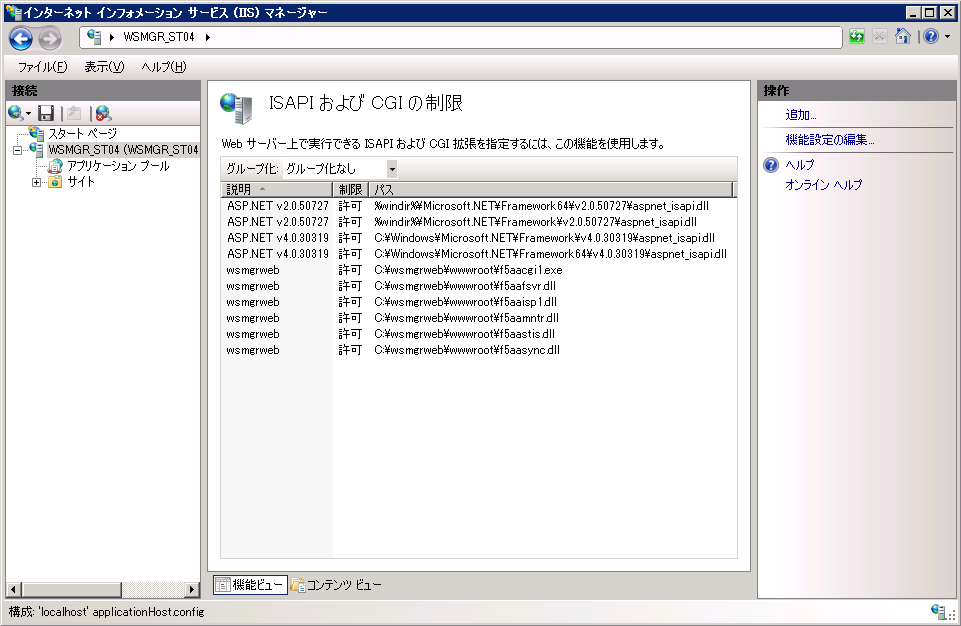
Task: Go back with the blue Back arrow
Action: (x=21, y=39)
